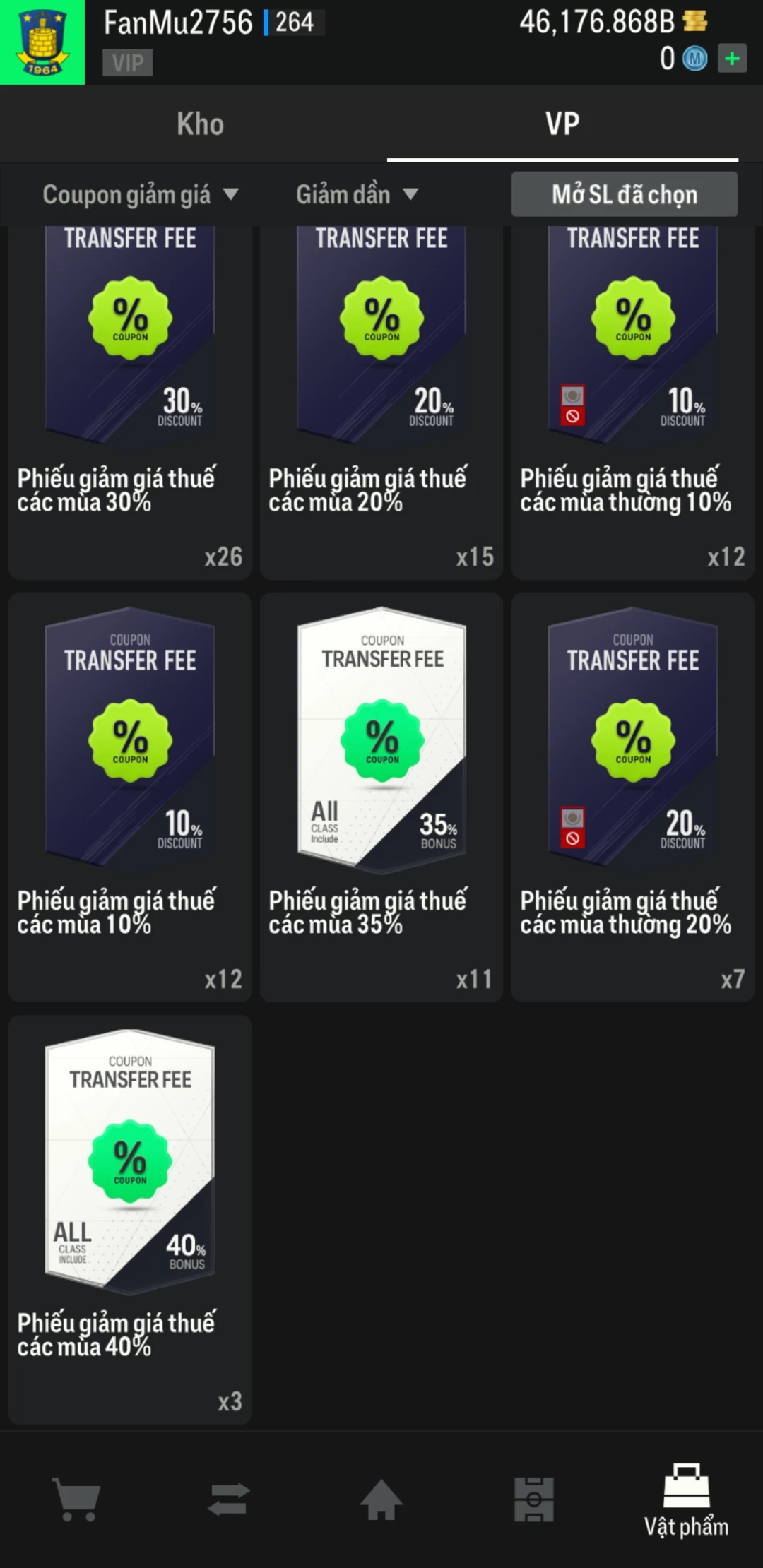This screenshot has height=1568, width=763.
Task: Open the transfer market arrows icon
Action: point(228,1499)
